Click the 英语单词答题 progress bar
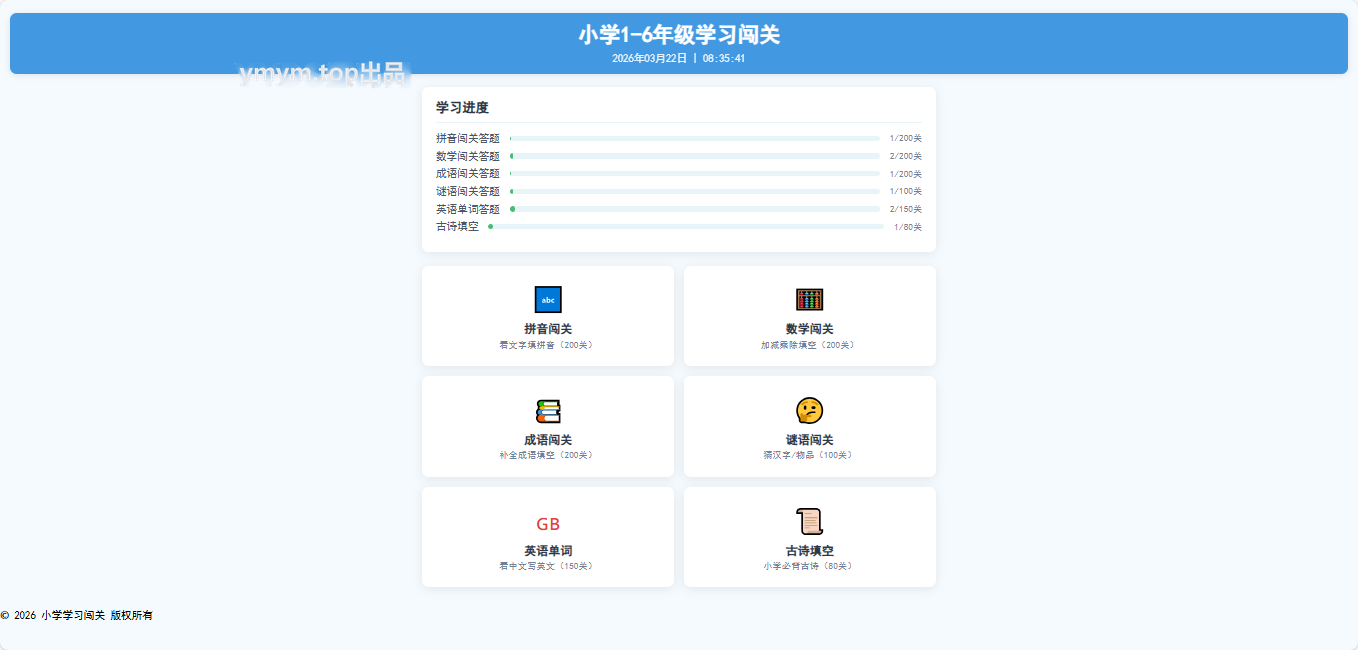1358x650 pixels. tap(695, 209)
